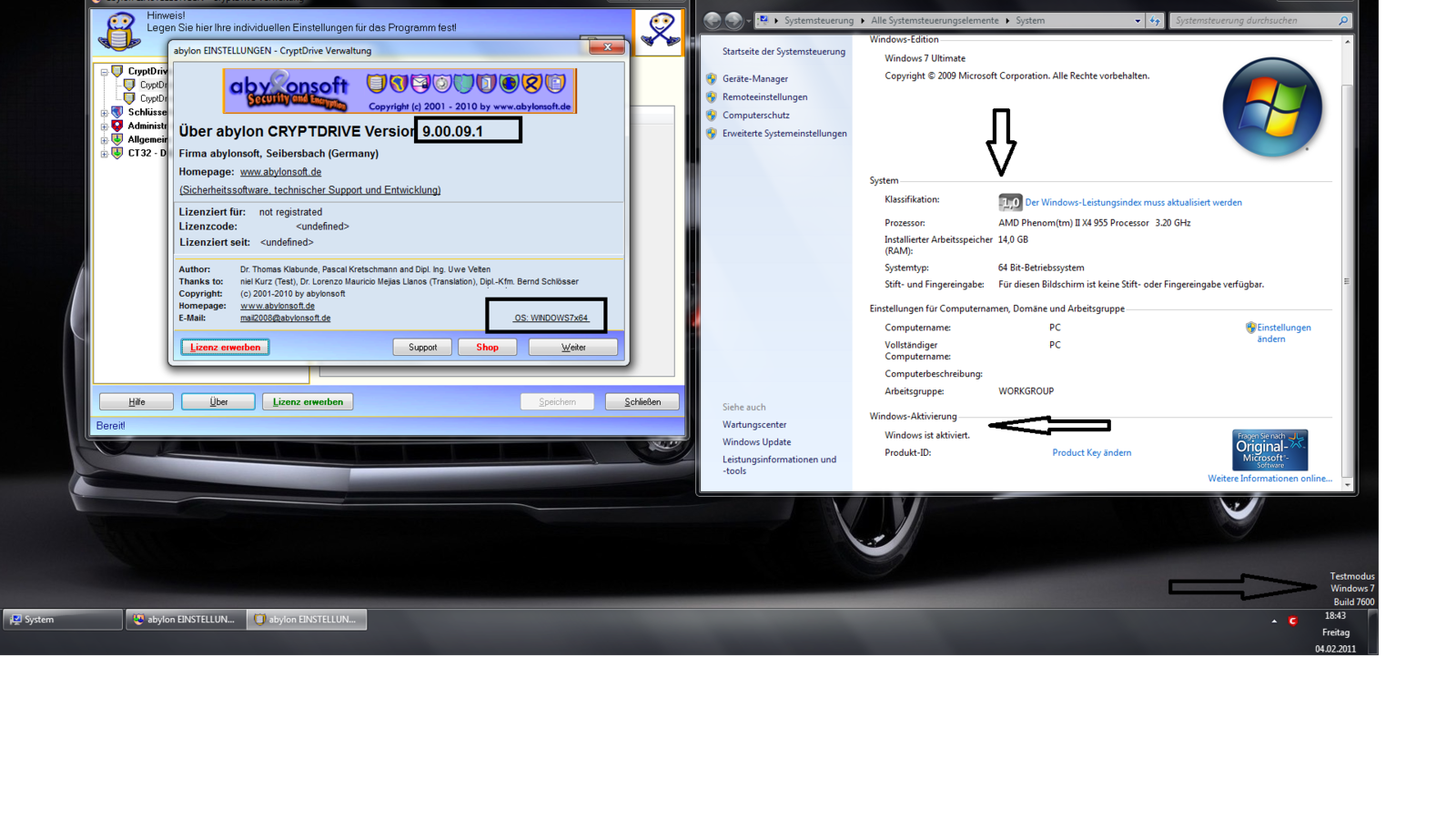Click the Remoteeinstellungen shield icon
The width and height of the screenshot is (1456, 819).
712,97
